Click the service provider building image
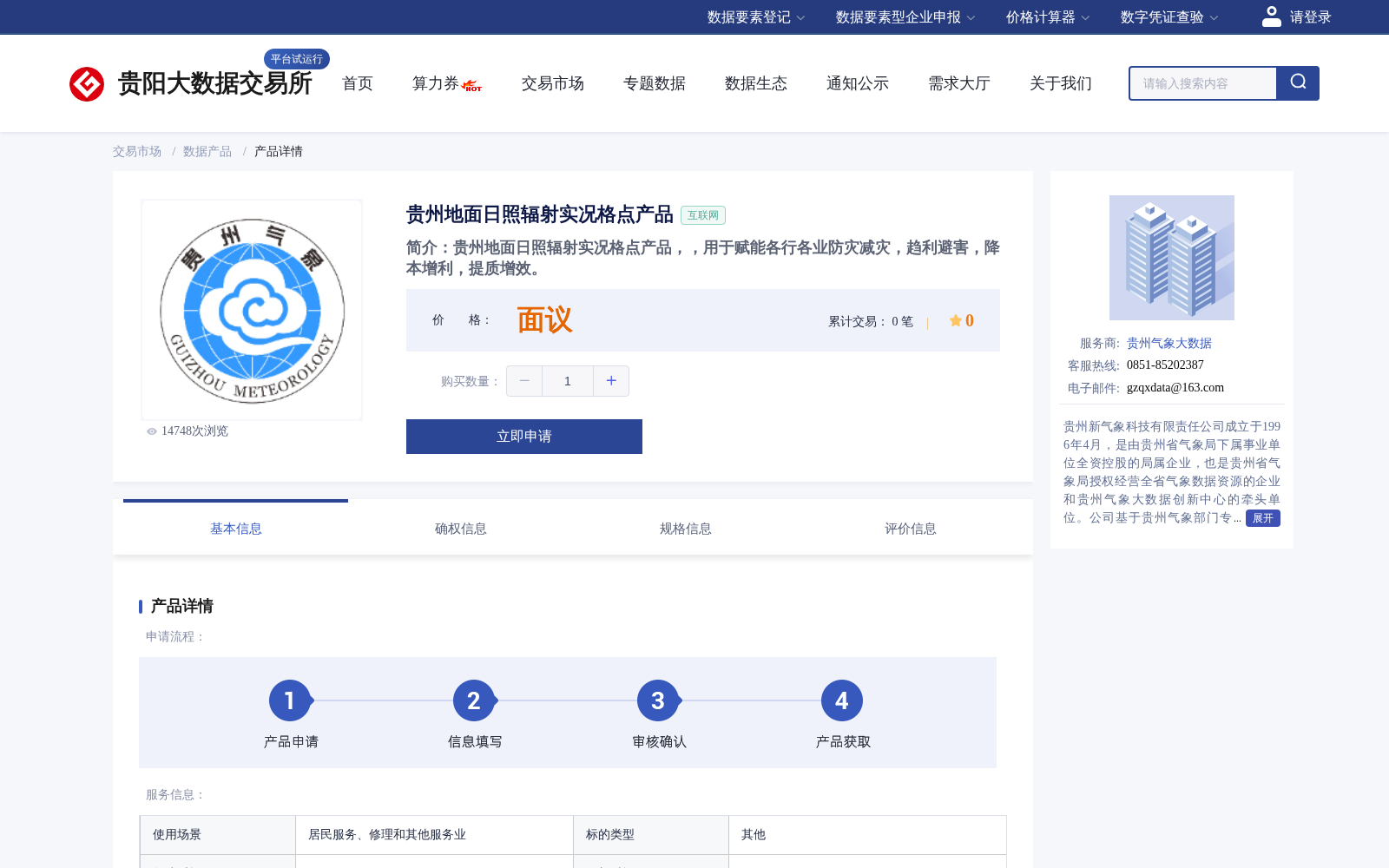 [1172, 258]
